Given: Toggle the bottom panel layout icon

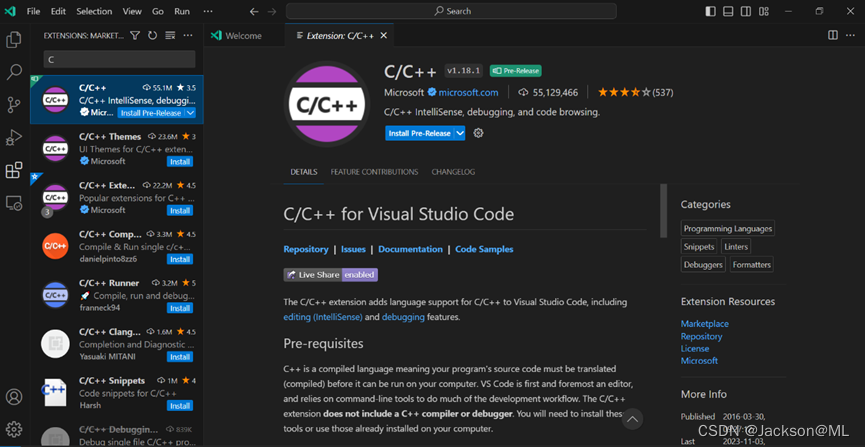Looking at the screenshot, I should point(728,11).
